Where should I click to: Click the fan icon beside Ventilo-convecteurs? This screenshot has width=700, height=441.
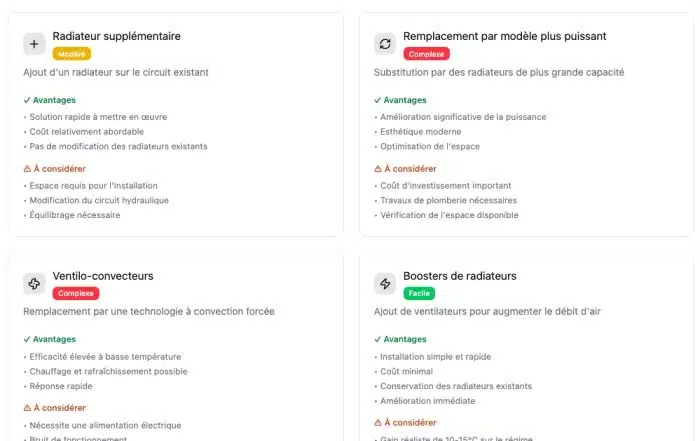point(34,284)
